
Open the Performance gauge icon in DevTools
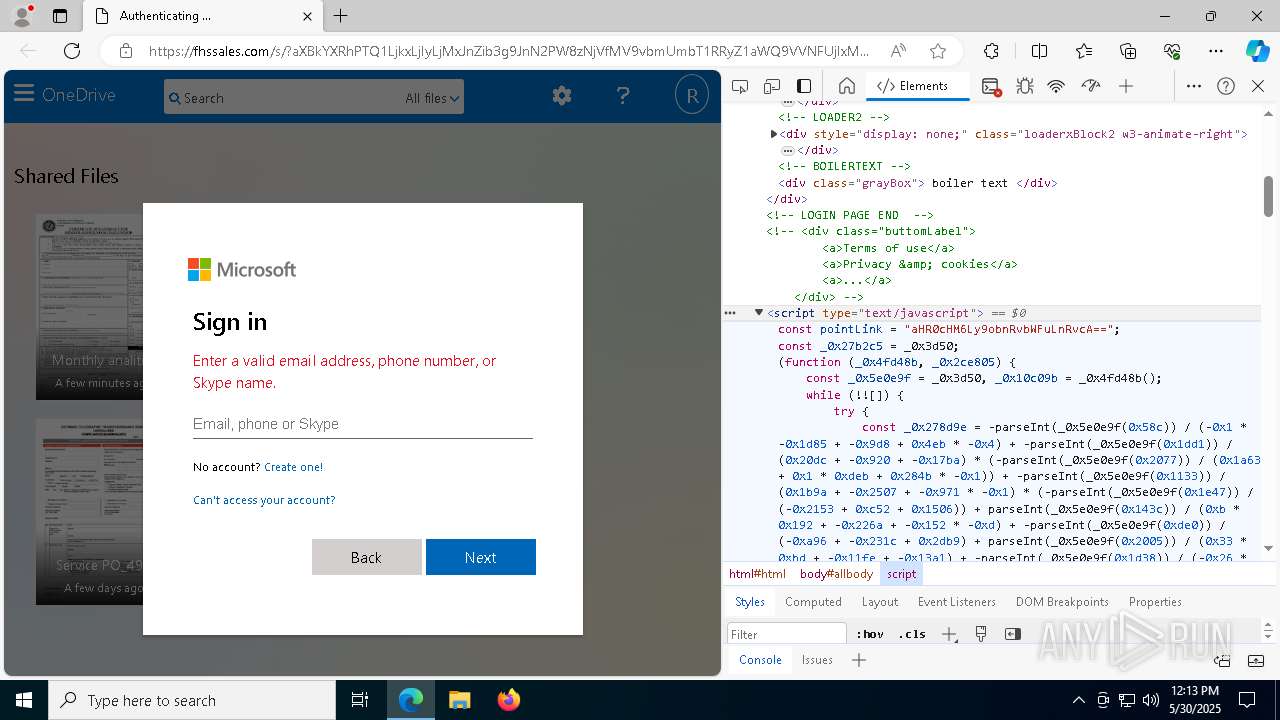[1091, 87]
